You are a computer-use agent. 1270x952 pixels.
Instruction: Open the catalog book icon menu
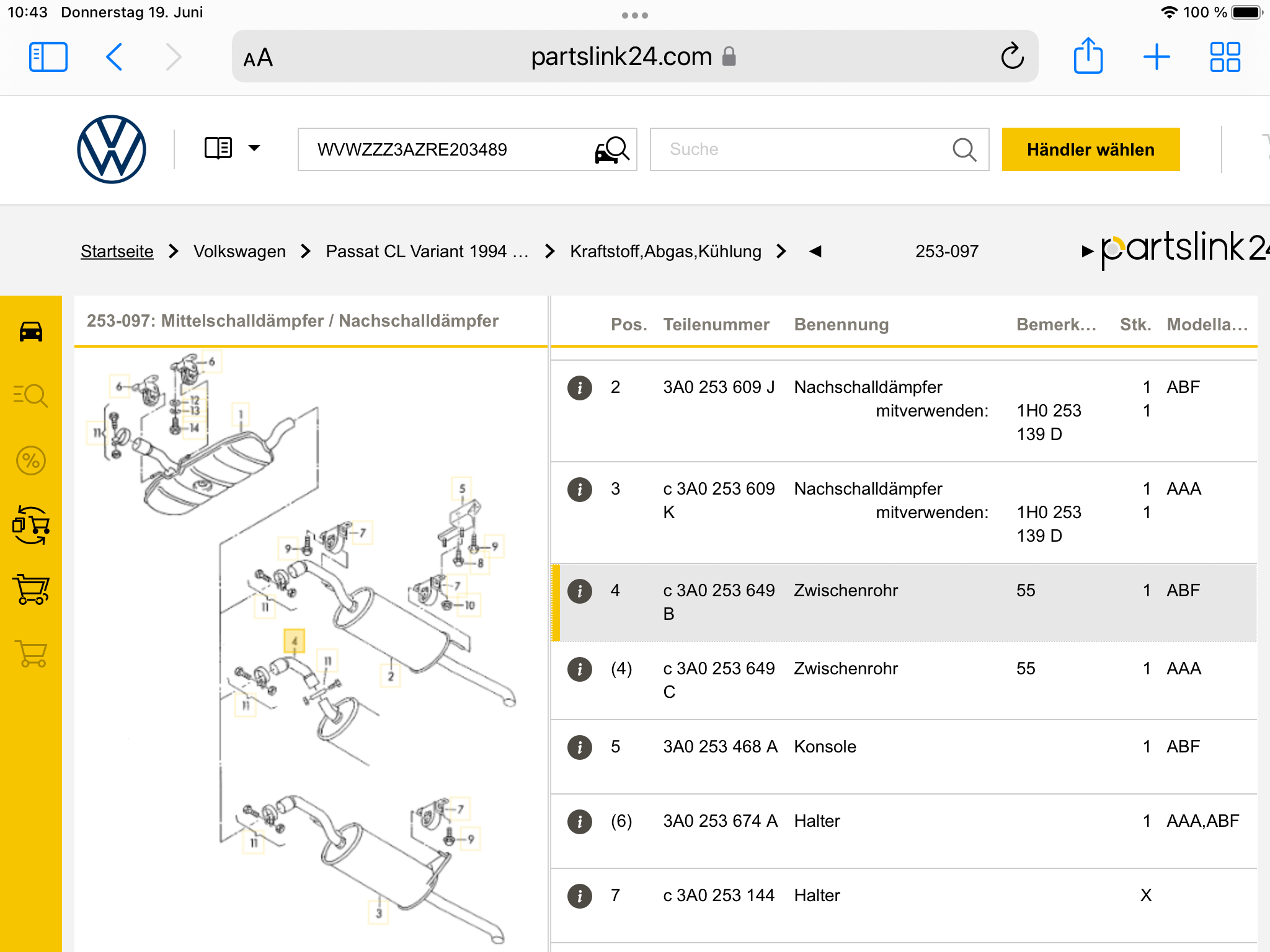[218, 148]
